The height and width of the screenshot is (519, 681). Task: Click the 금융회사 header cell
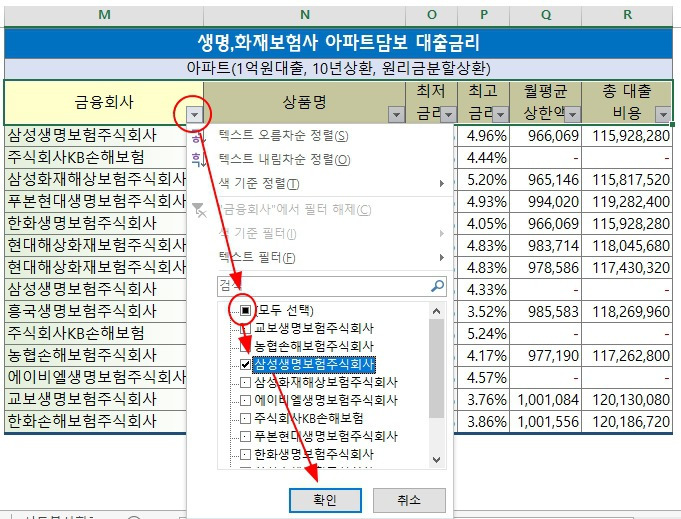104,102
